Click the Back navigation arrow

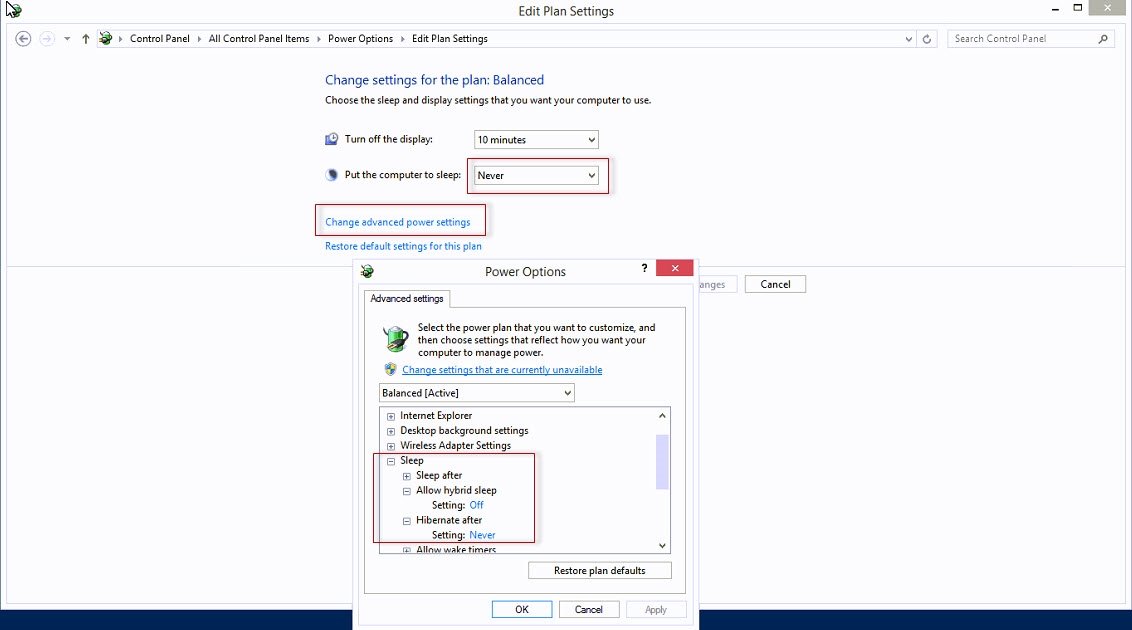[24, 39]
